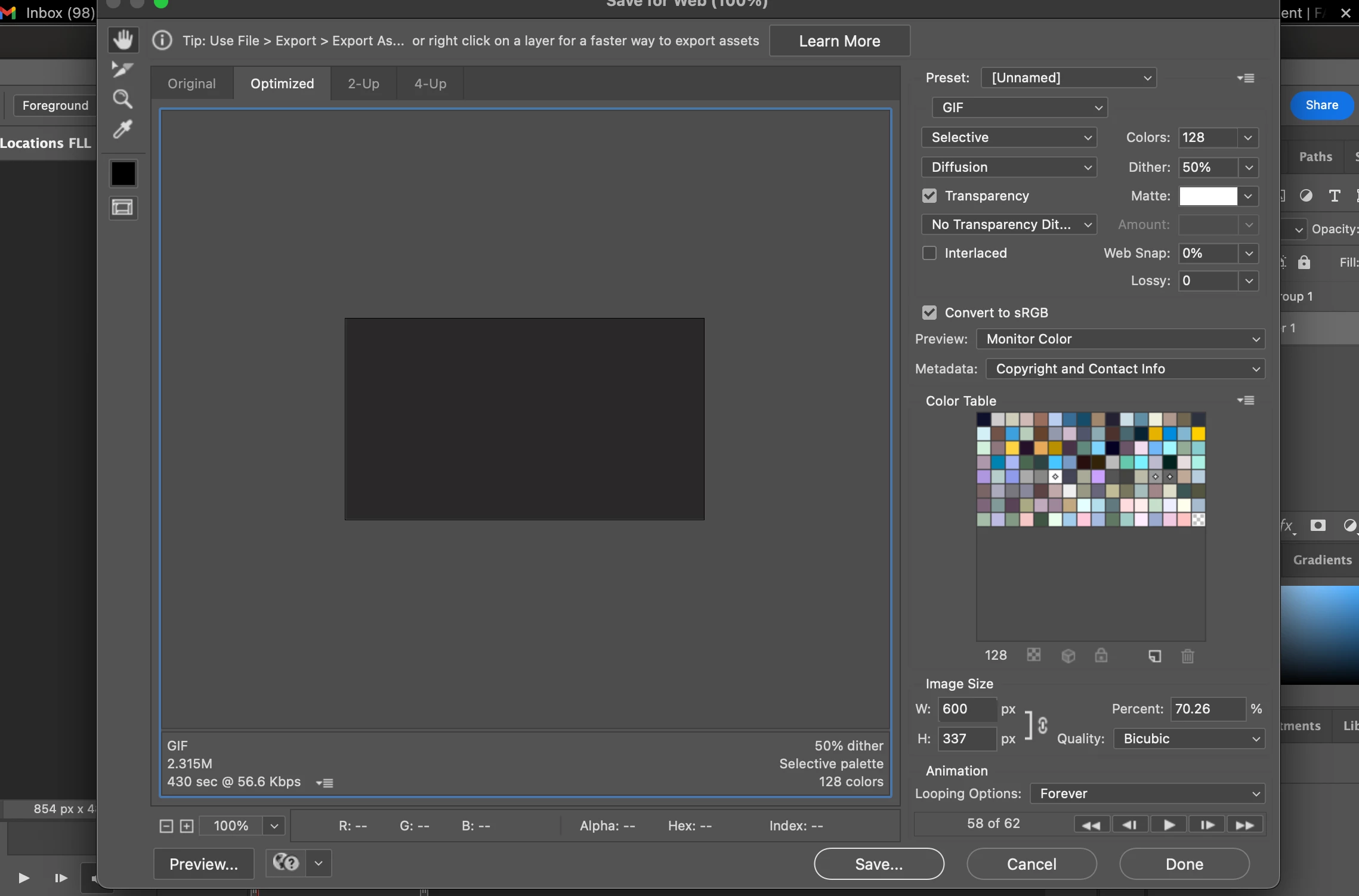Open the GIF file format dropdown

(1020, 107)
